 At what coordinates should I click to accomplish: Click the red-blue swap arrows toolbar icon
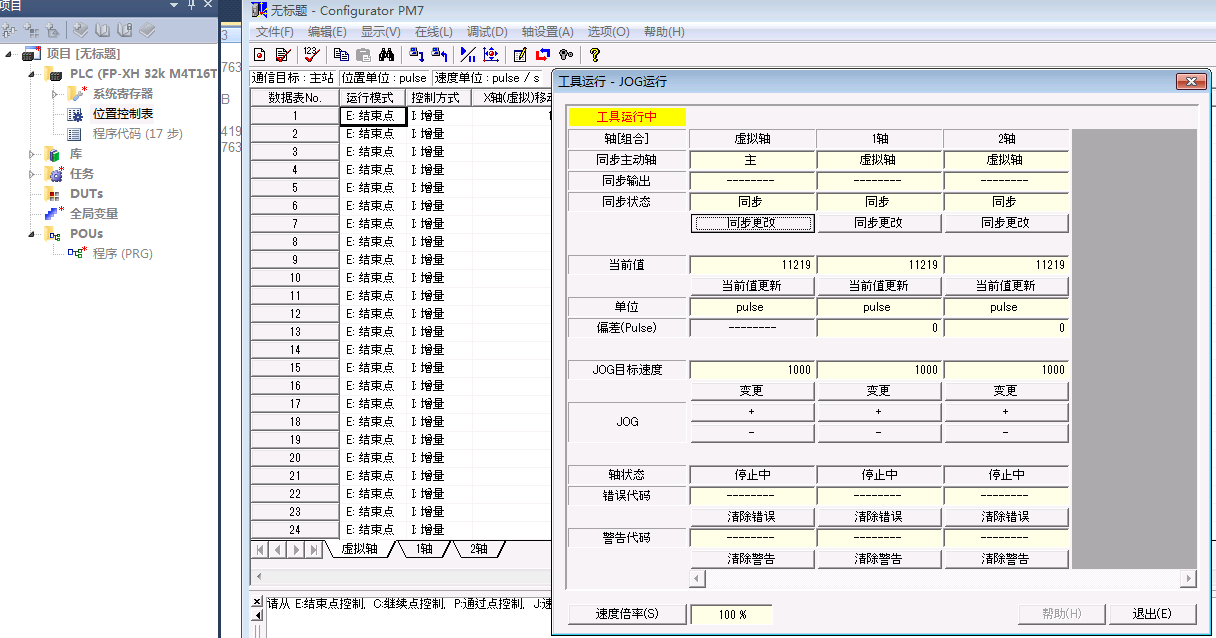tap(543, 55)
